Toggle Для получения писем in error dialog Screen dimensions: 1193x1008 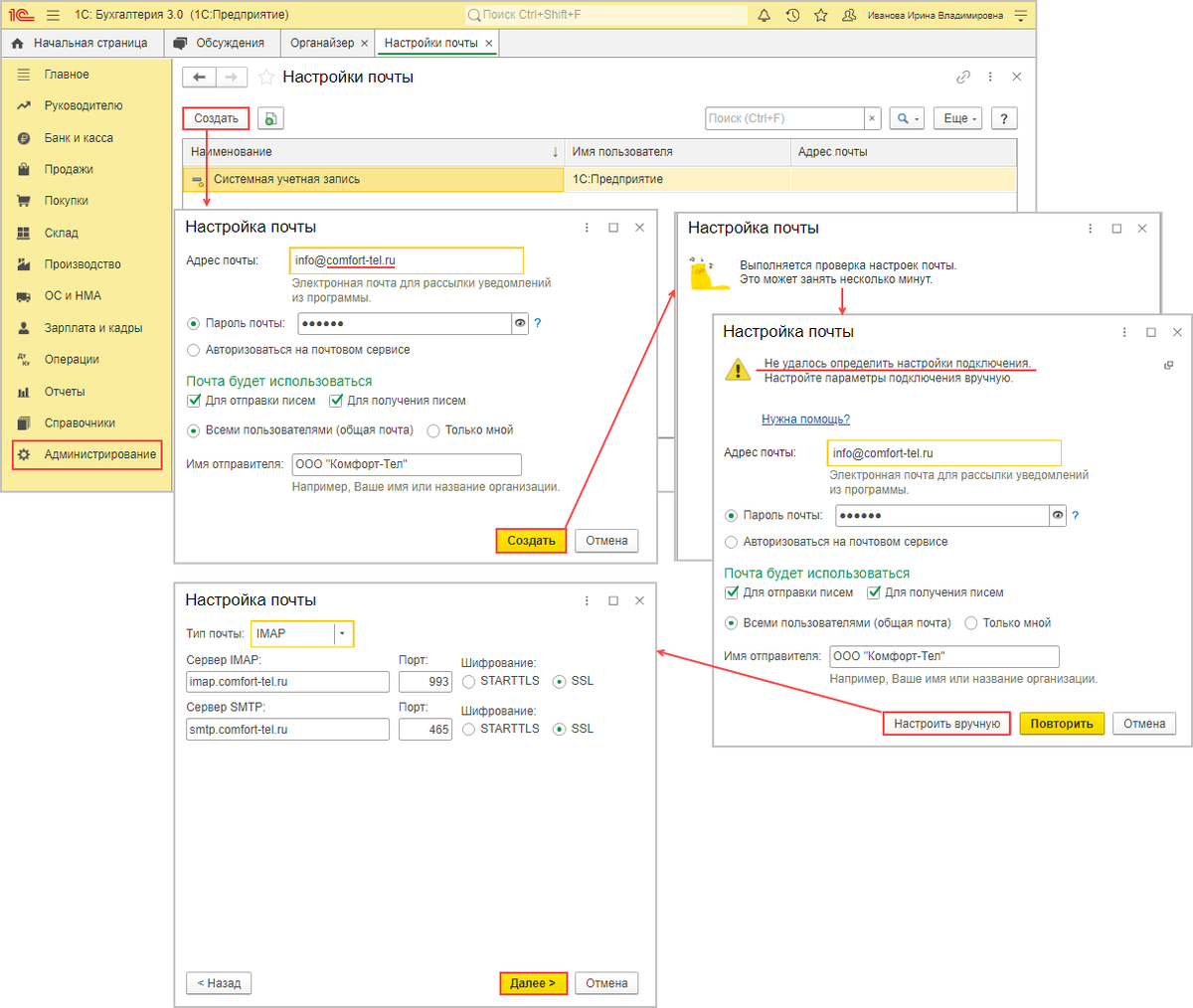point(874,592)
